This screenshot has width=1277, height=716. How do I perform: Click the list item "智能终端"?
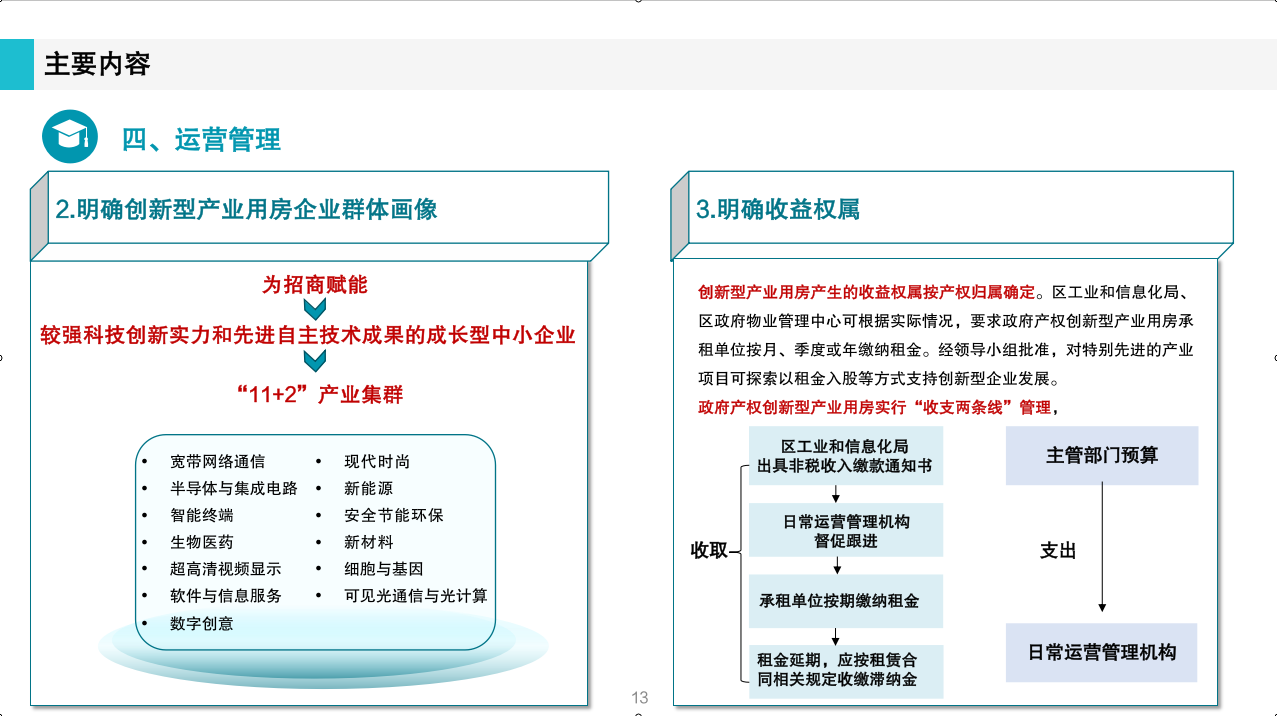(x=201, y=515)
